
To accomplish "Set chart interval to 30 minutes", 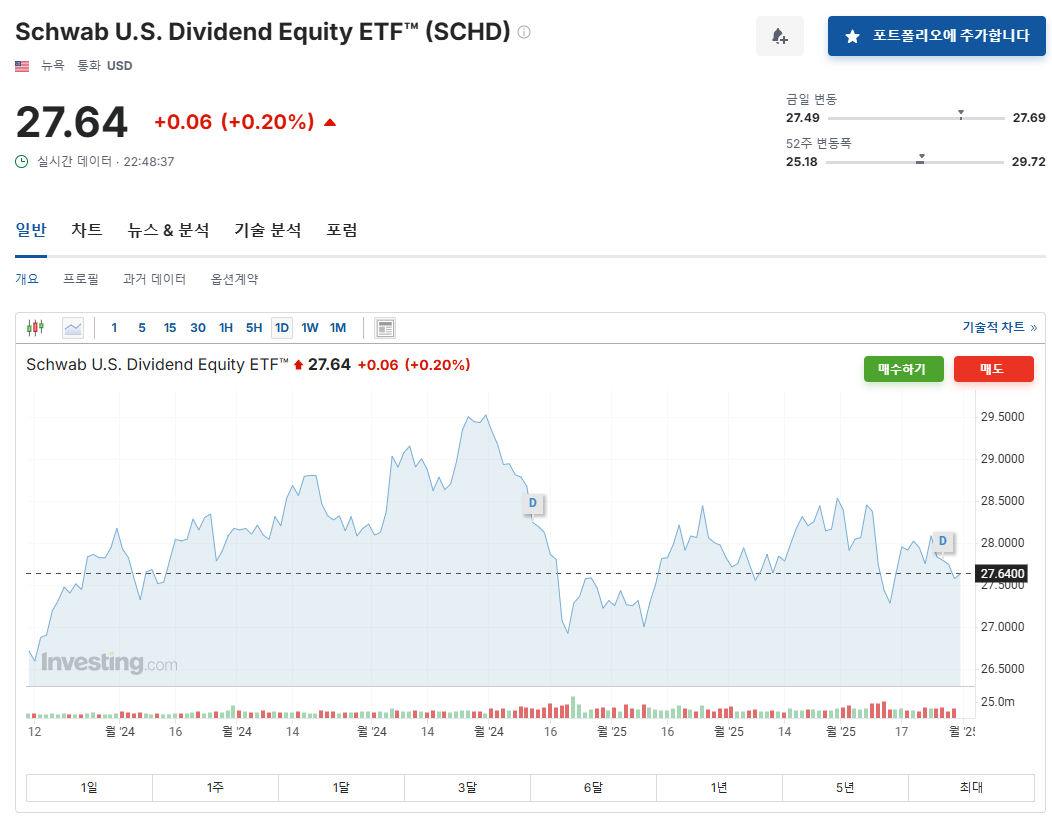I will pos(198,327).
